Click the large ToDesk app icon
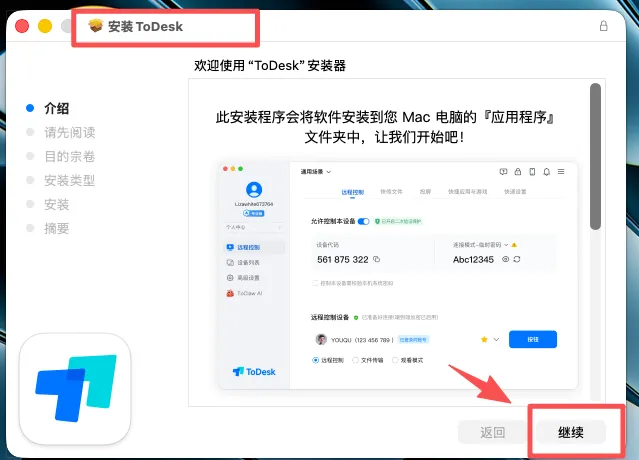 point(75,389)
